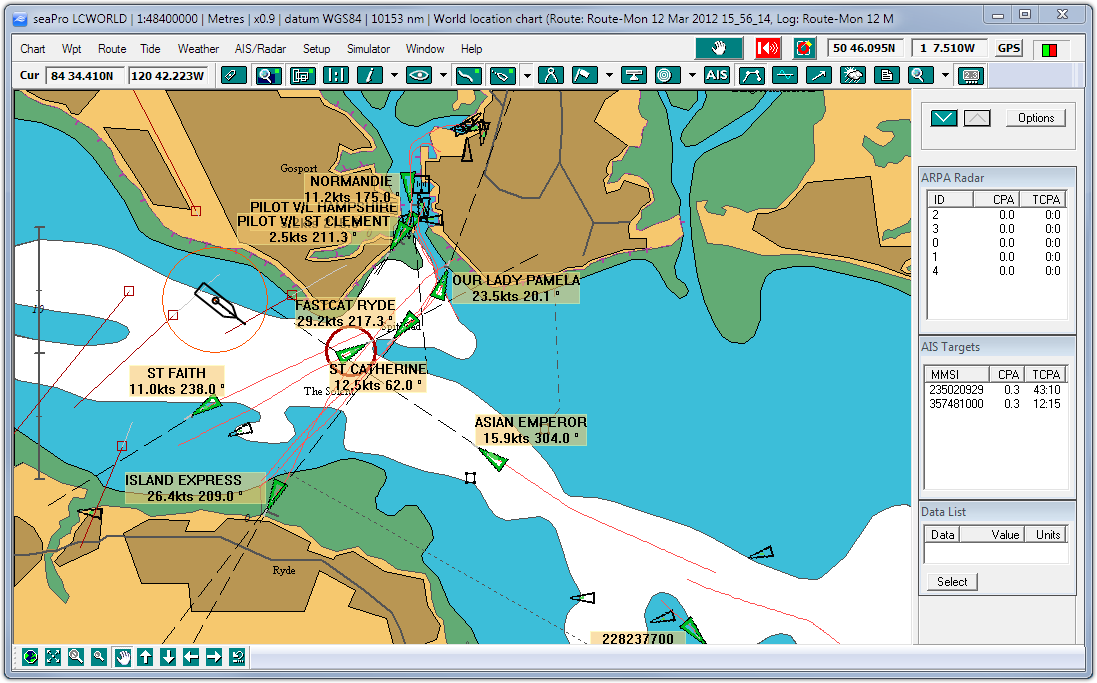Open the Setup menu

[316, 49]
